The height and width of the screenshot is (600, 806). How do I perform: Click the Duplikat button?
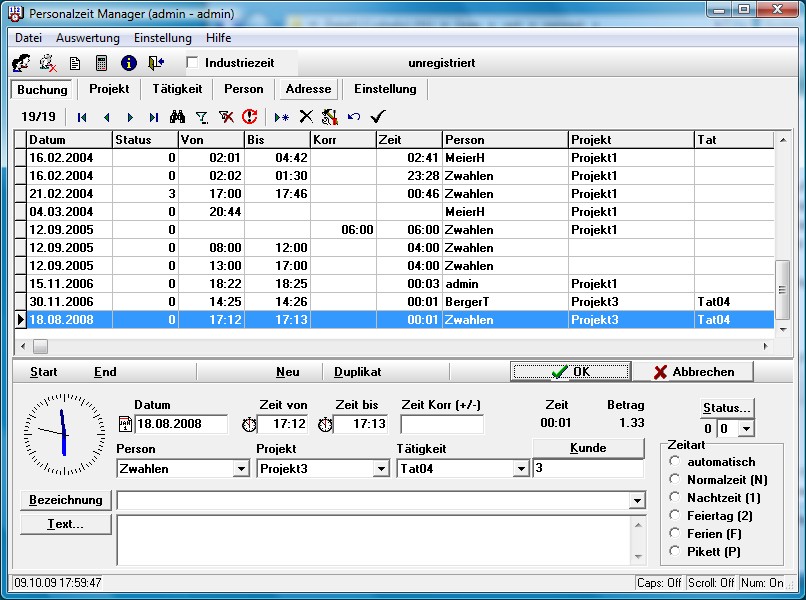(358, 372)
